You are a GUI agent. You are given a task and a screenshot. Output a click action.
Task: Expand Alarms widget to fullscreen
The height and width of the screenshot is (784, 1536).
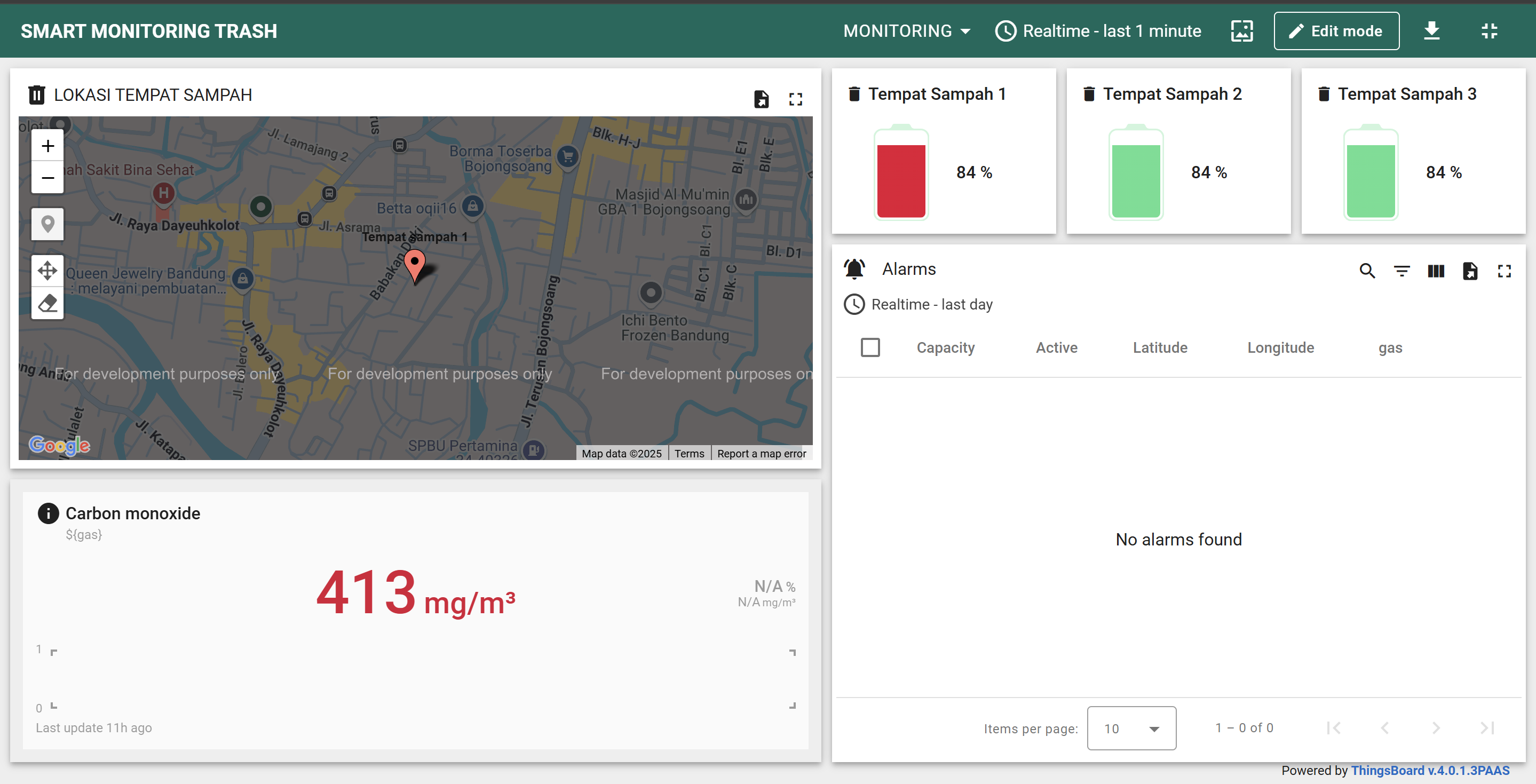pyautogui.click(x=1504, y=271)
